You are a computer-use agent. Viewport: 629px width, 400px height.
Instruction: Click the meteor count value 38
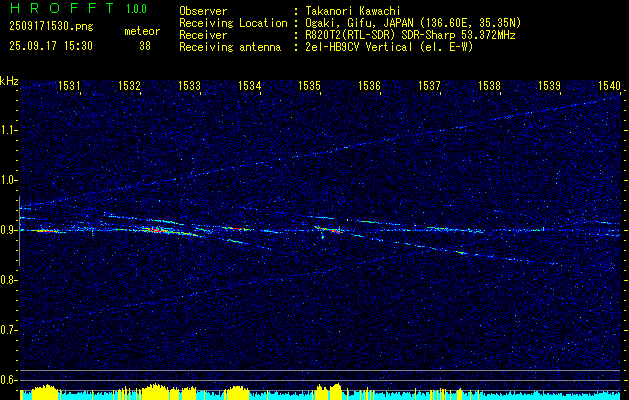click(x=145, y=46)
